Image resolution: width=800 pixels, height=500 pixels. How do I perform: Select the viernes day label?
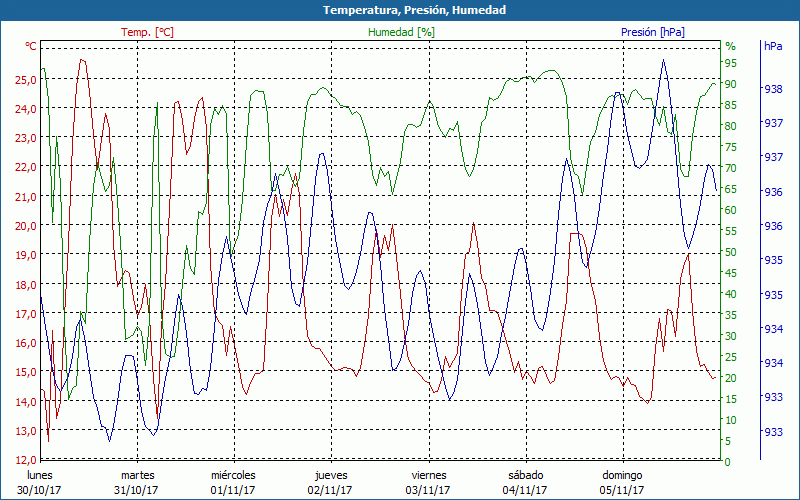[x=428, y=475]
